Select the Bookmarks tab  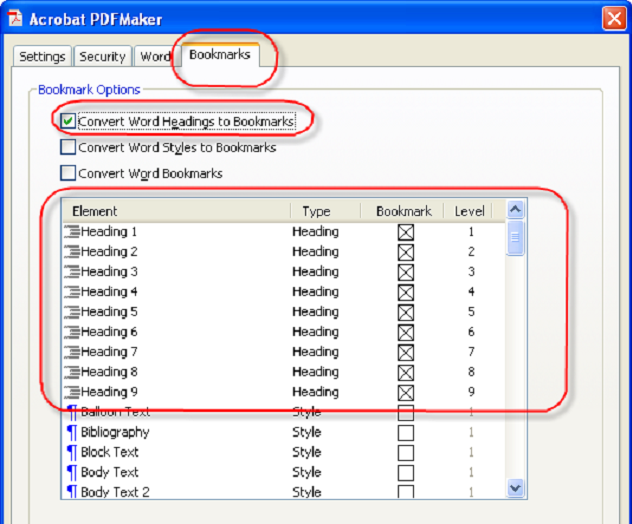click(x=220, y=54)
